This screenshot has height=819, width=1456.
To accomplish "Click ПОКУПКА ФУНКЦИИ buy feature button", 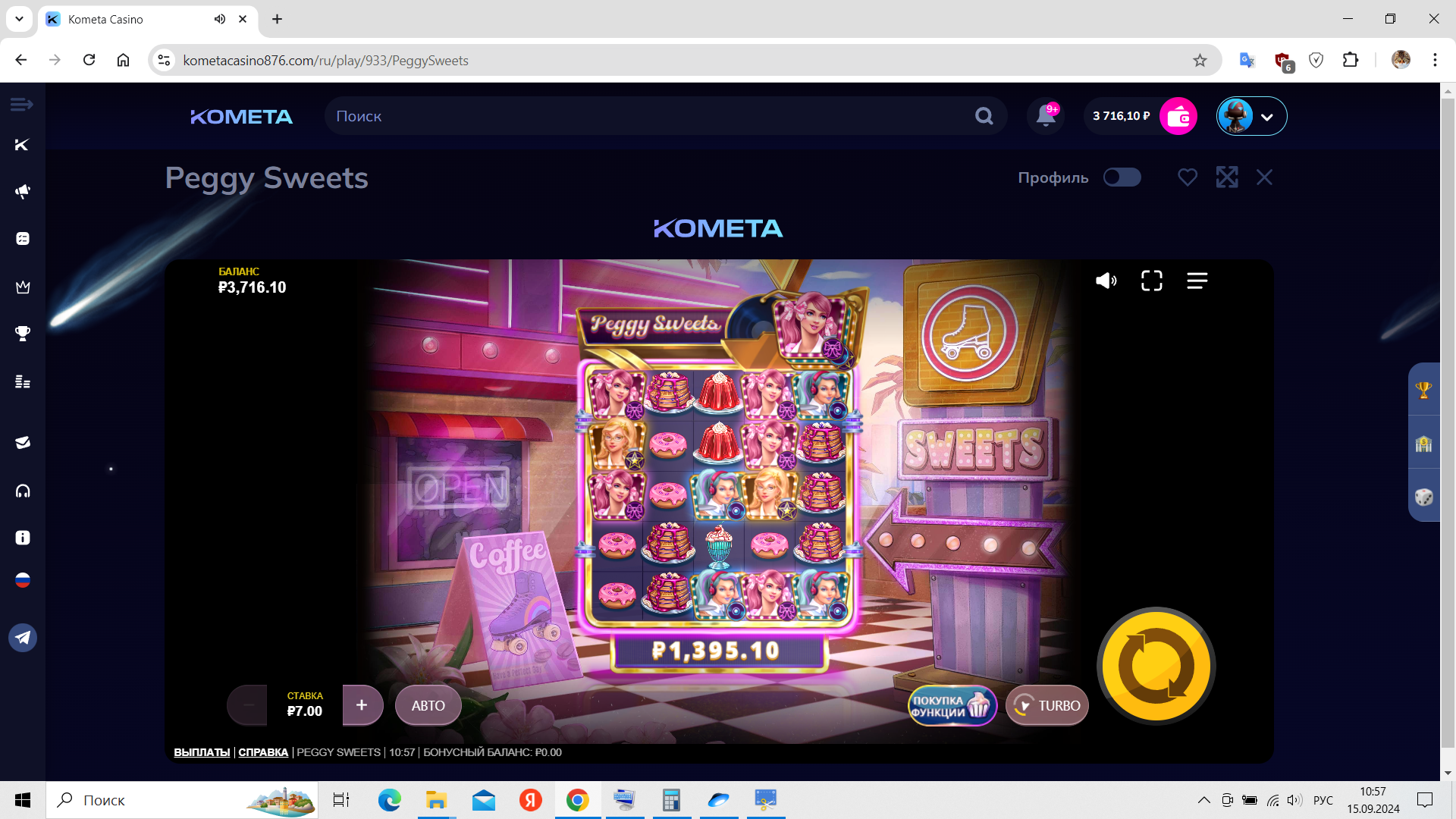I will (x=952, y=706).
